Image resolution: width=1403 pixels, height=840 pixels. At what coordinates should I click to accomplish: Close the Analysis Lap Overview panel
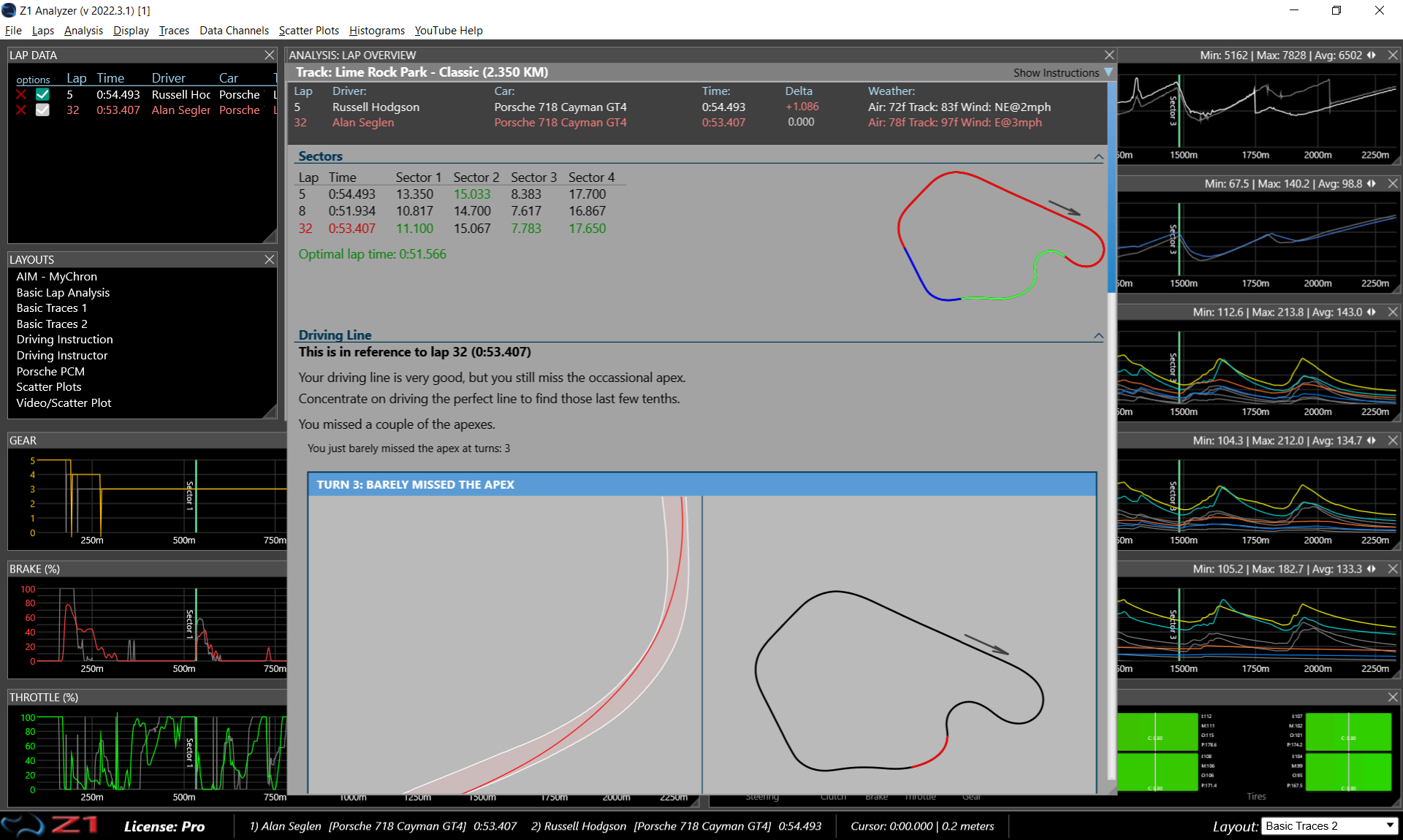[1109, 56]
